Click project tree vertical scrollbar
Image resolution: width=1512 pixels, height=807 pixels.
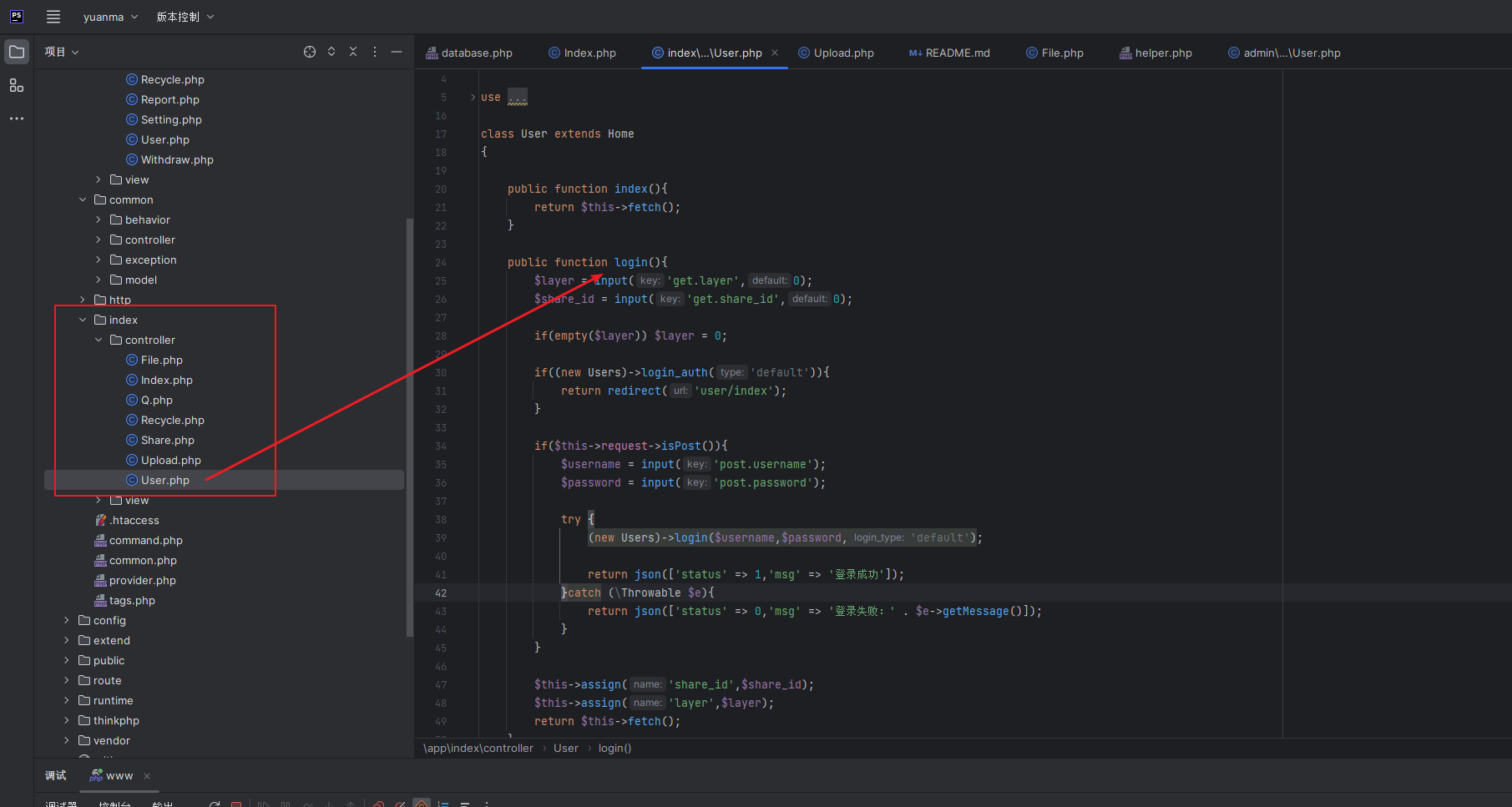[409, 427]
